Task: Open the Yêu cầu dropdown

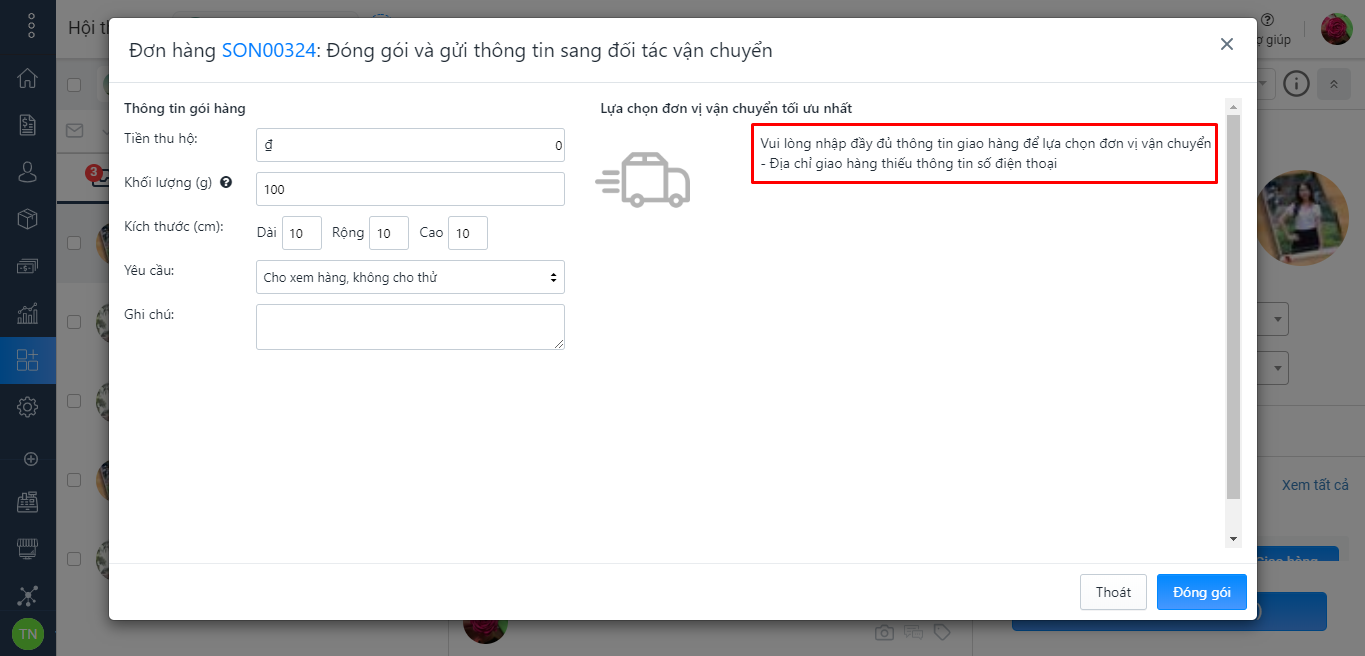Action: [410, 277]
